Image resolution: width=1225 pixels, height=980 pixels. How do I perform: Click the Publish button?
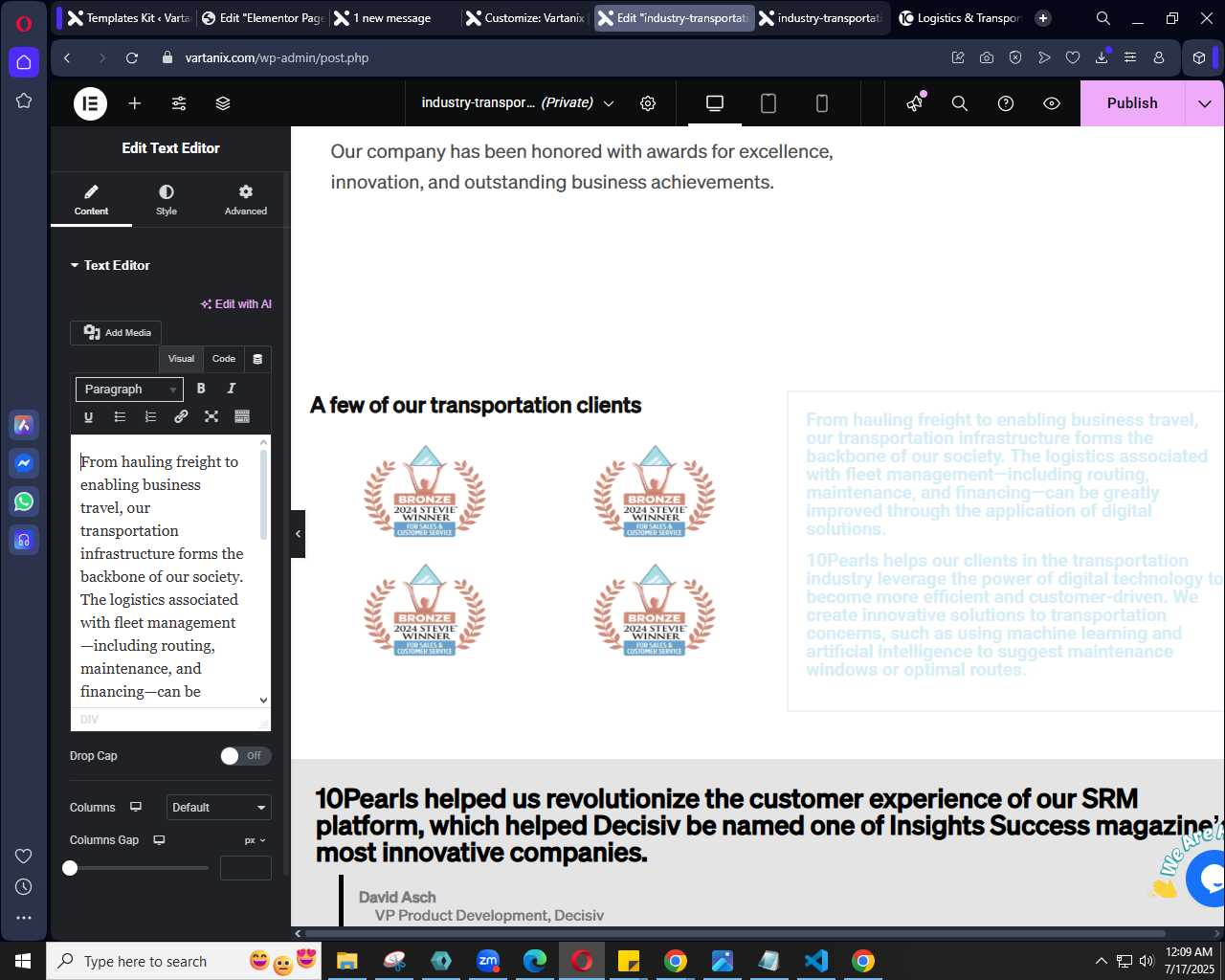1132,103
